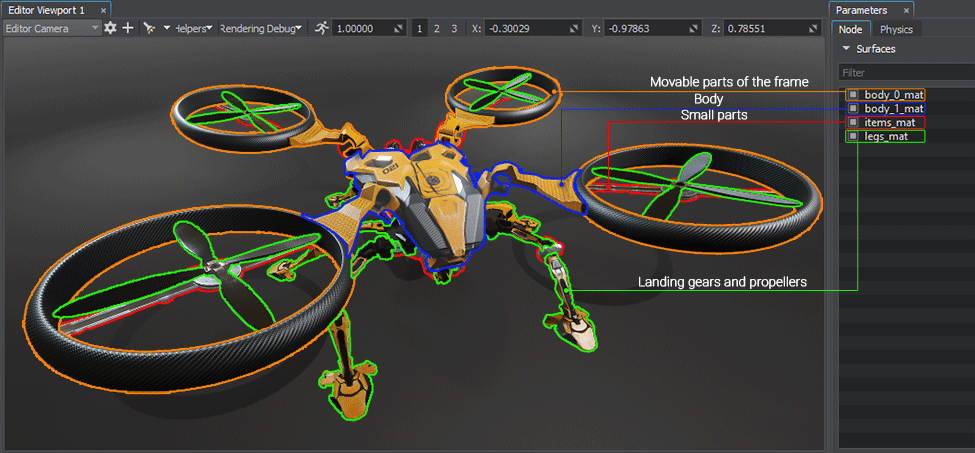The width and height of the screenshot is (975, 453).
Task: Close the Parameters panel tab
Action: [906, 9]
